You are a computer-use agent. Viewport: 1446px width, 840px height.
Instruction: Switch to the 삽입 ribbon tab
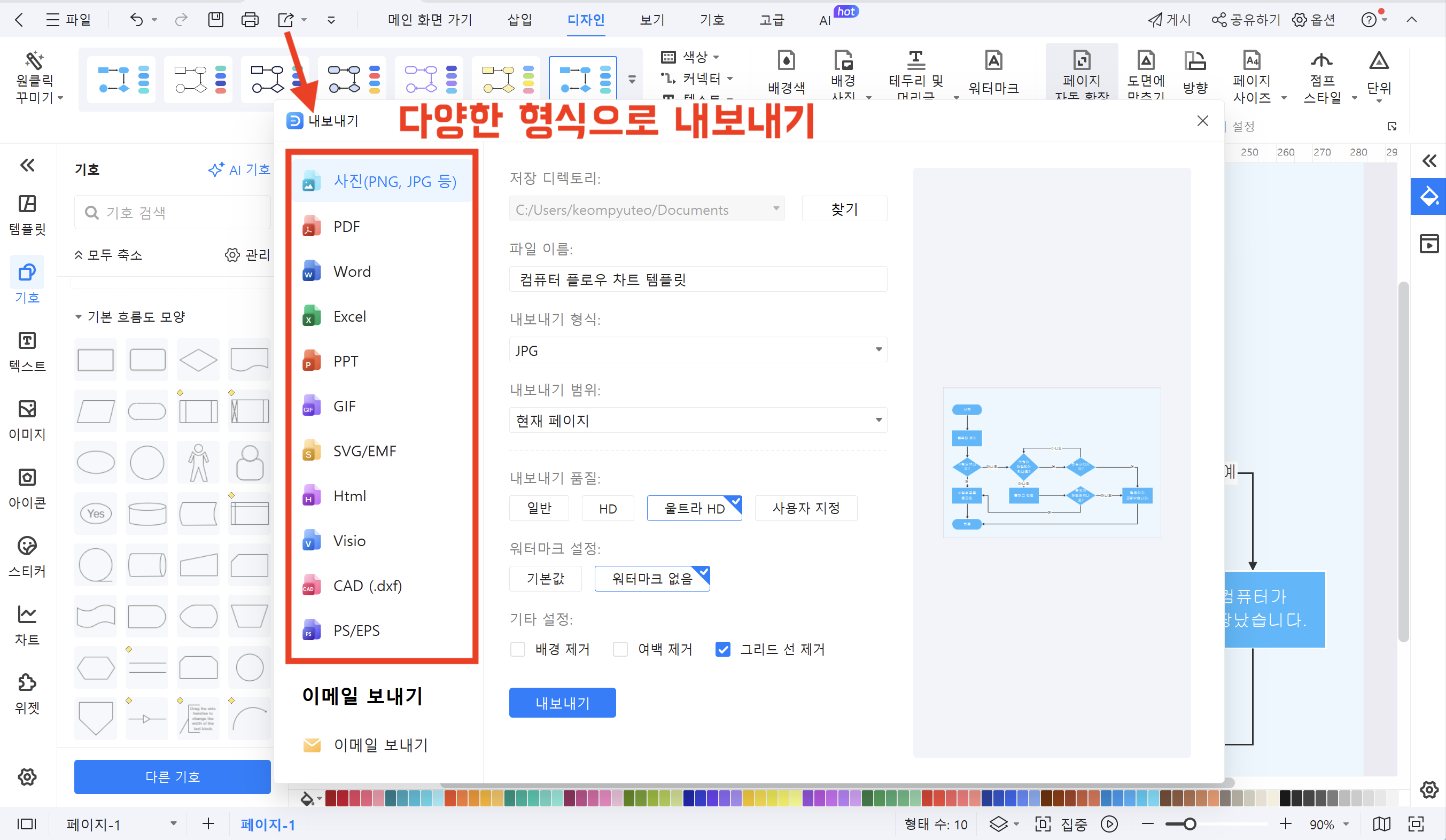[519, 20]
